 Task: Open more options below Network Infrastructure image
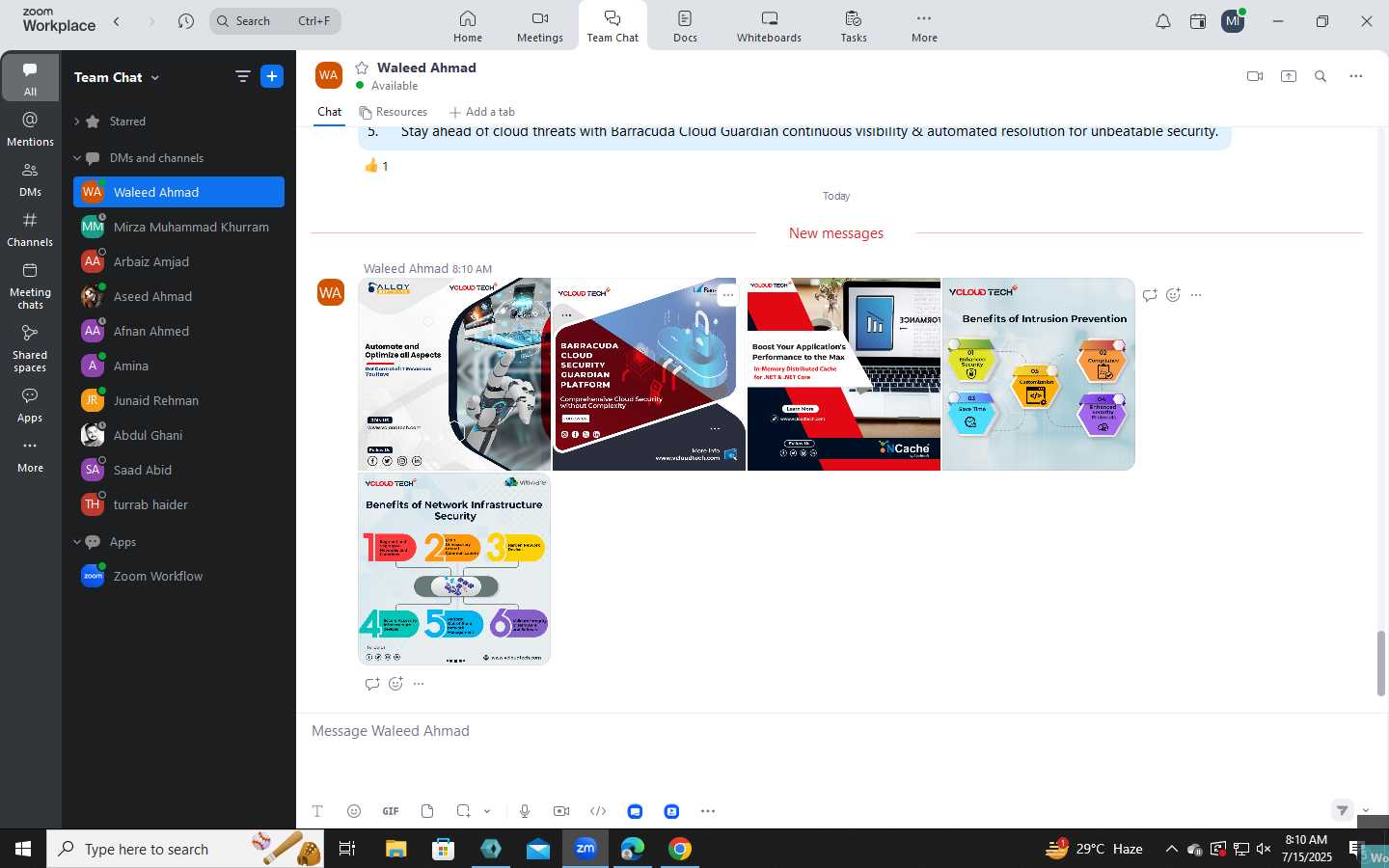pyautogui.click(x=419, y=684)
